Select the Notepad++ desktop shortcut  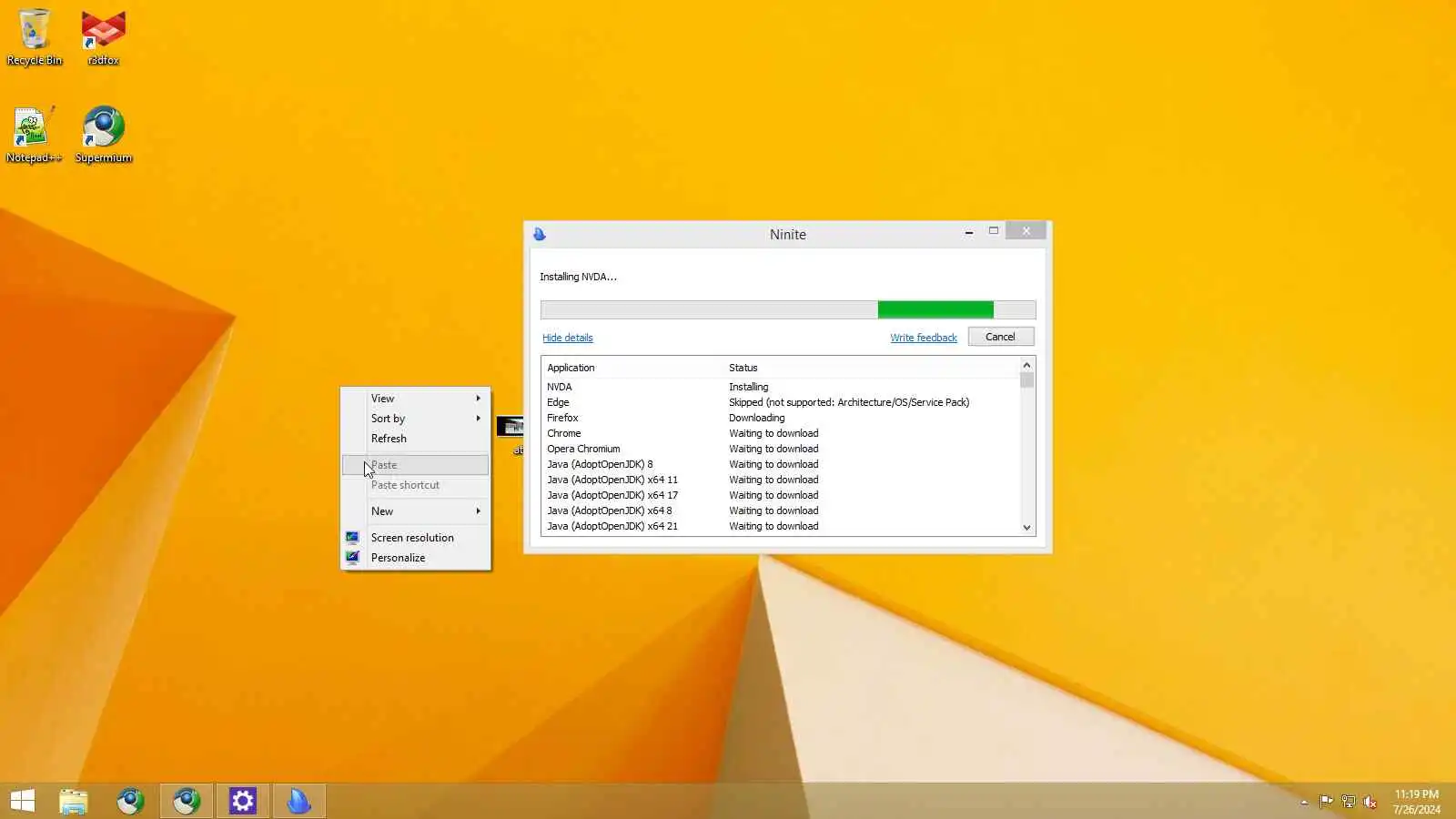tap(34, 135)
